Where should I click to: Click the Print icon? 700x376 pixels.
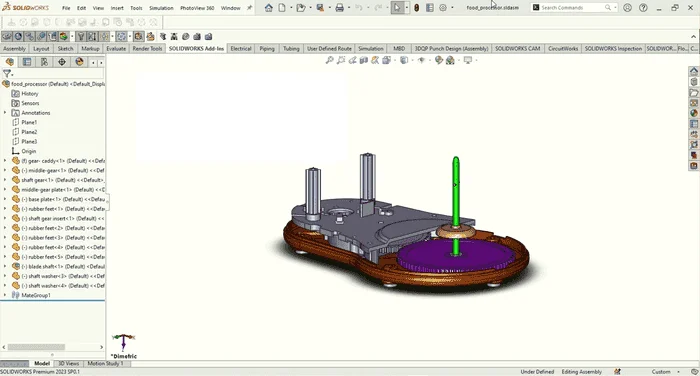tap(339, 8)
